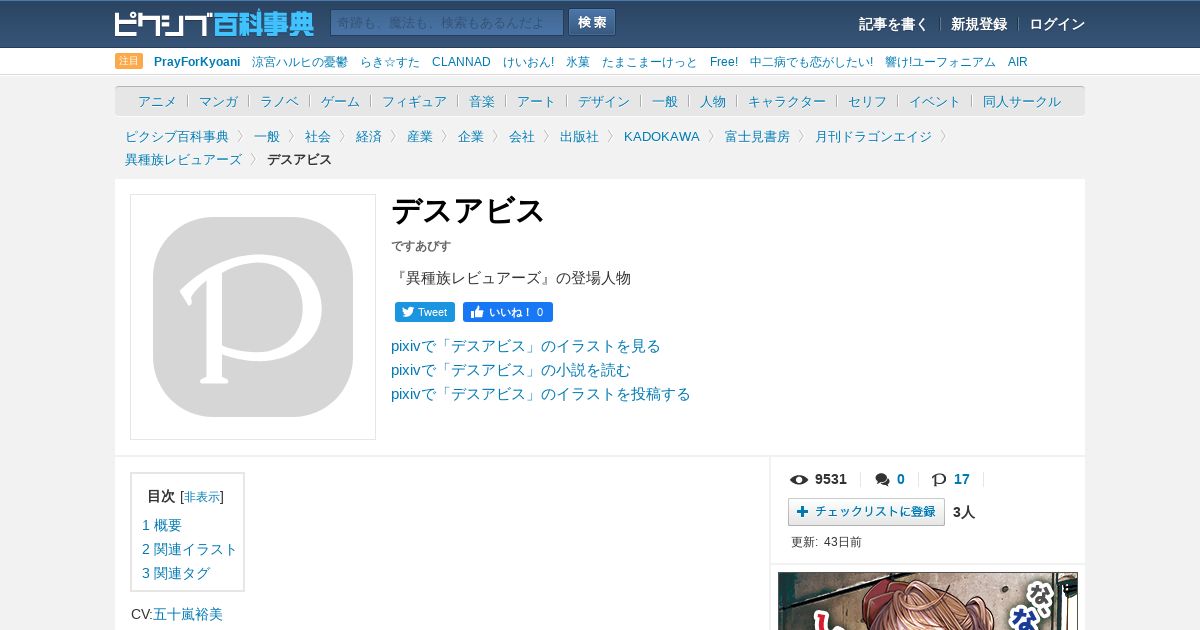Select the フィギュア category menu item
This screenshot has height=630, width=1200.
coord(414,101)
